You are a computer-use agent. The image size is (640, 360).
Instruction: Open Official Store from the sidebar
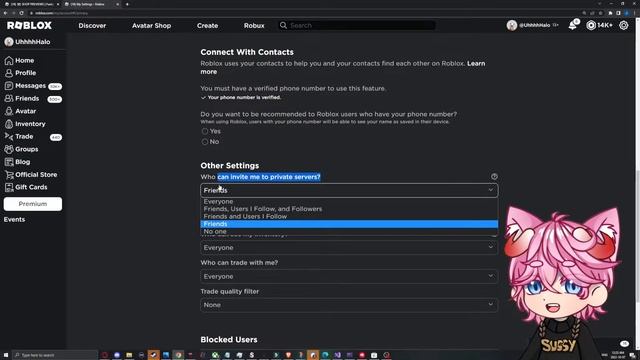click(x=31, y=174)
